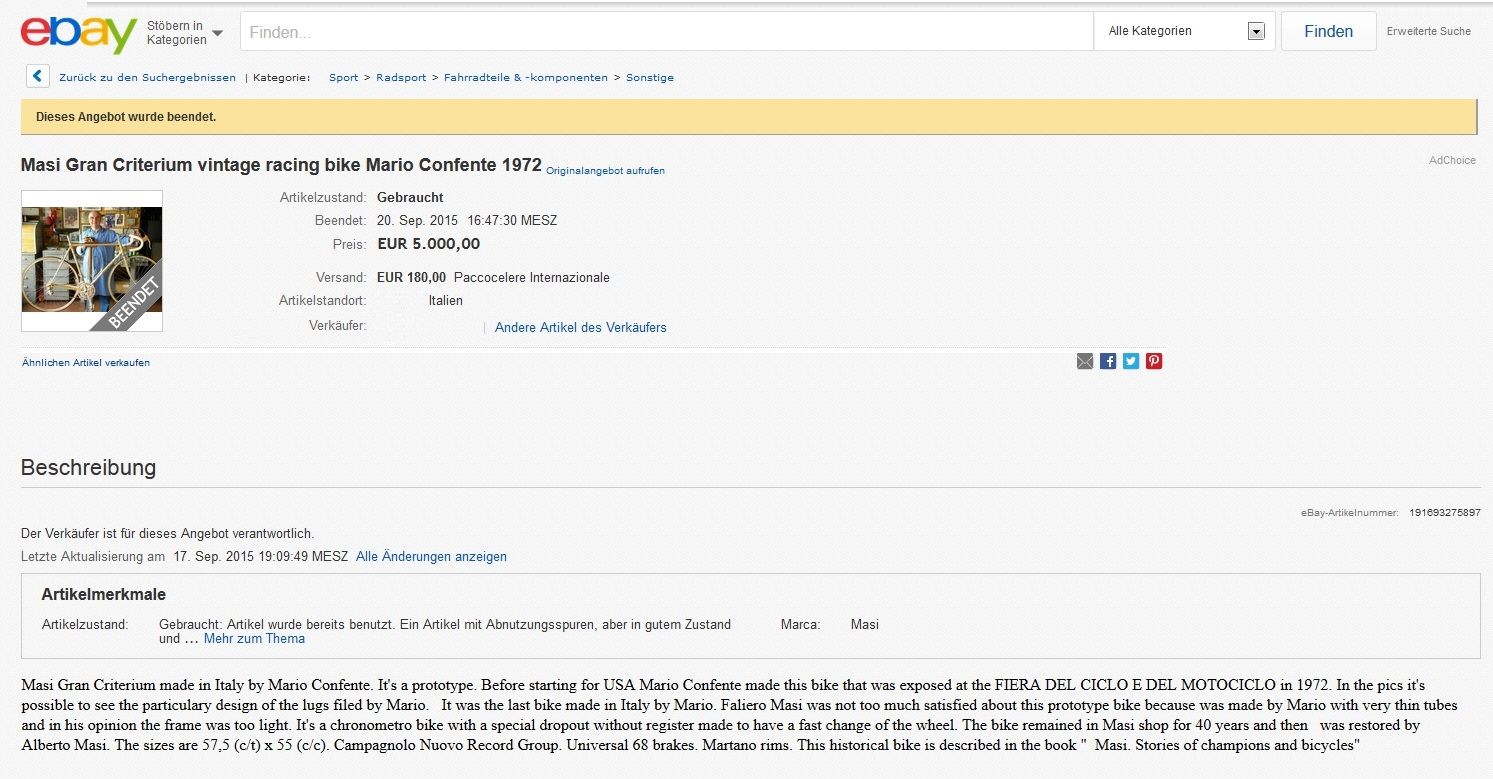Open Andere Artikel des Verkäufers link

580,327
